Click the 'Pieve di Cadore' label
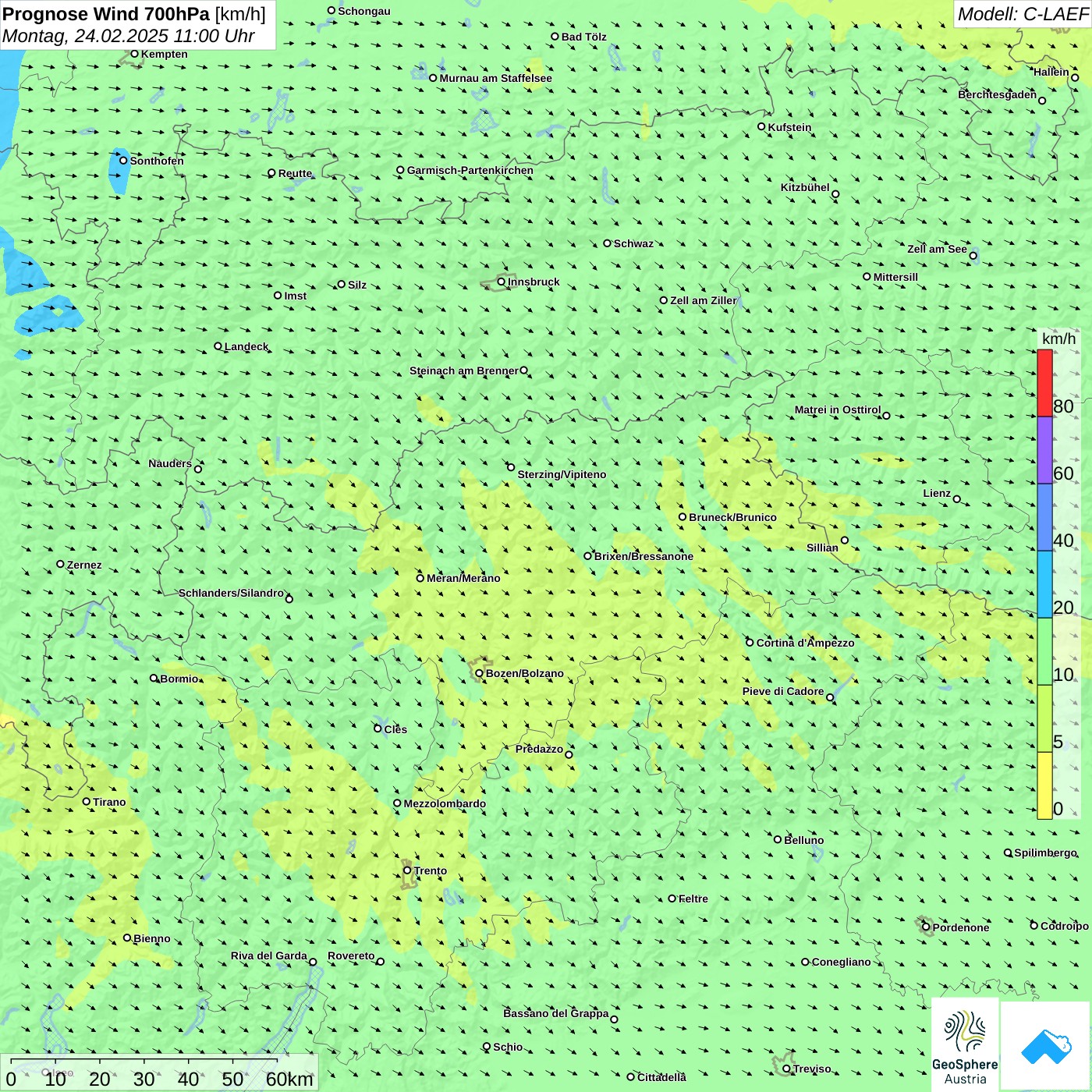The image size is (1092, 1092). click(783, 692)
